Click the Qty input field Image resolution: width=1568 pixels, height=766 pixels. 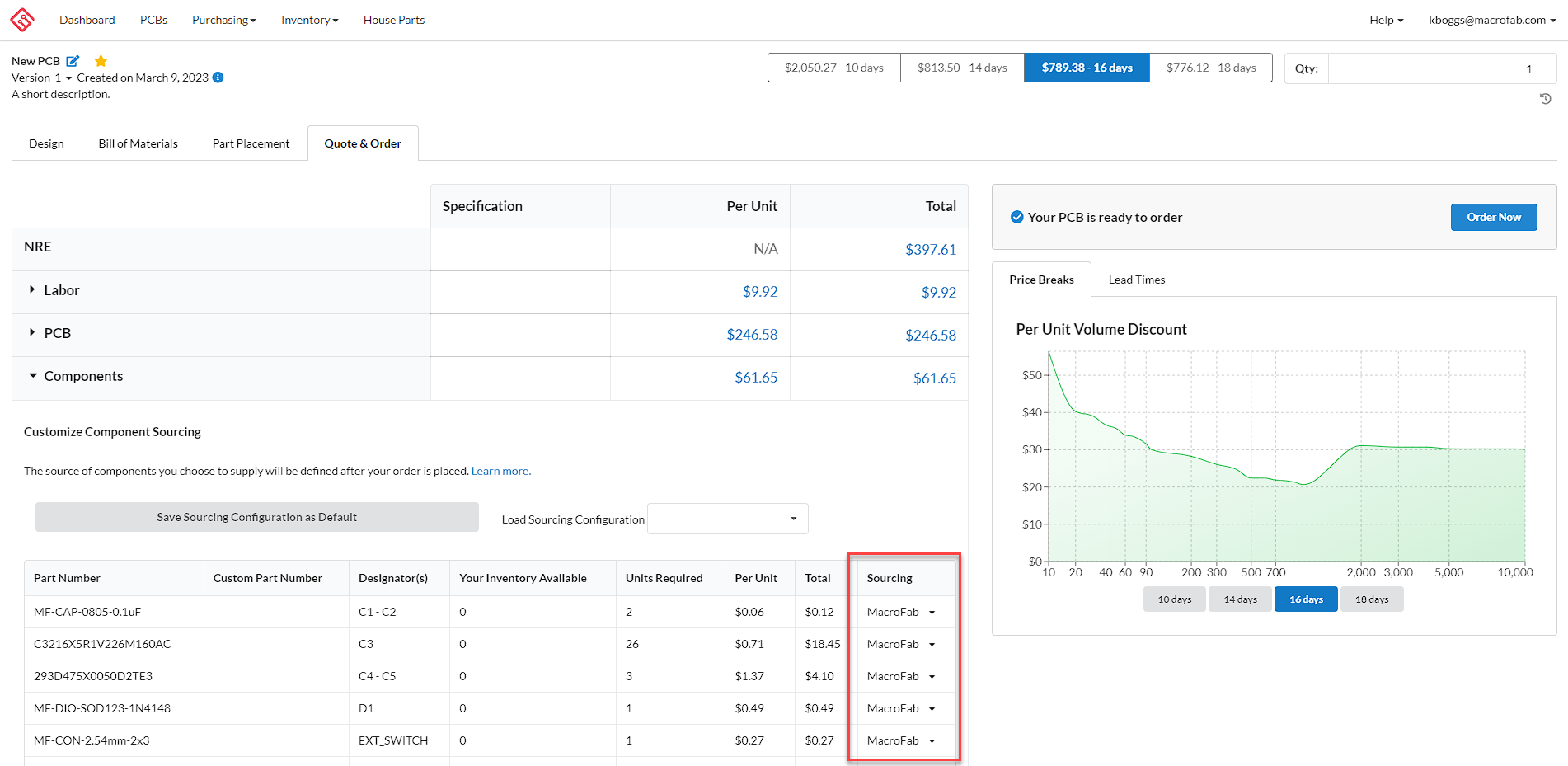coord(1442,68)
